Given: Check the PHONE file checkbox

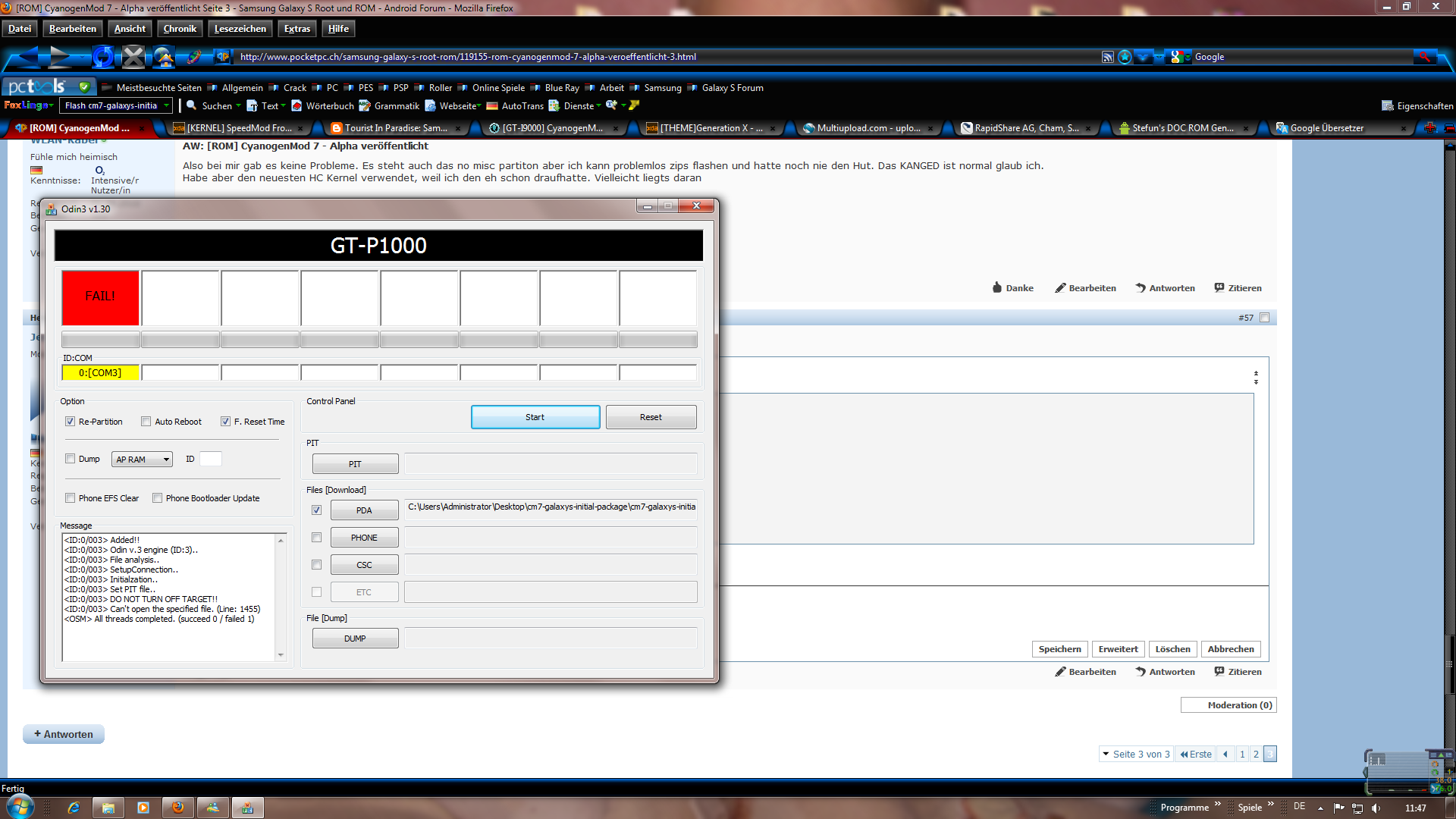Looking at the screenshot, I should click(x=316, y=538).
